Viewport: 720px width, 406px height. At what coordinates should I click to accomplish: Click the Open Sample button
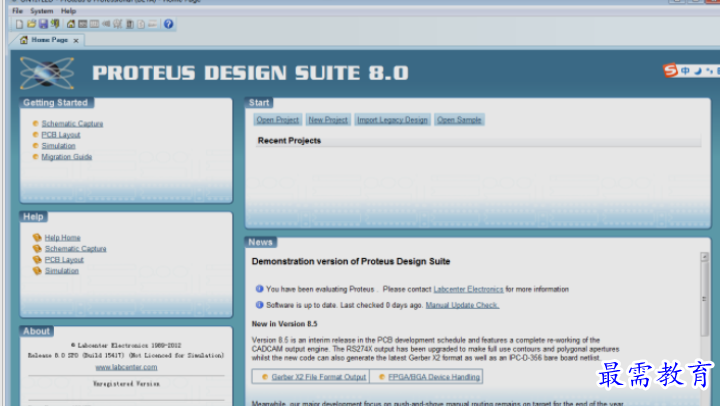(459, 120)
